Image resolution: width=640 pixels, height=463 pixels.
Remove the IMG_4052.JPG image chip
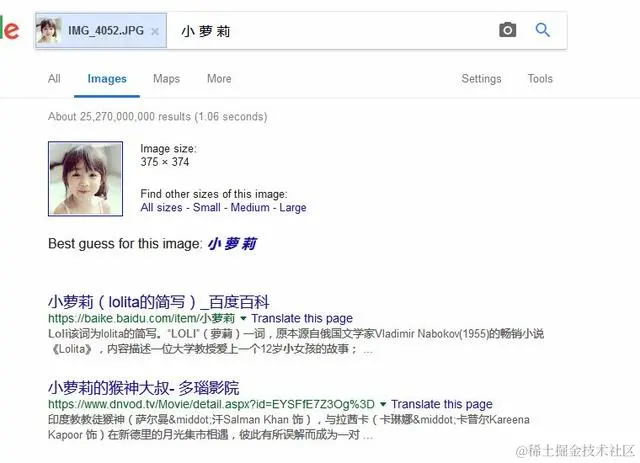pos(155,31)
